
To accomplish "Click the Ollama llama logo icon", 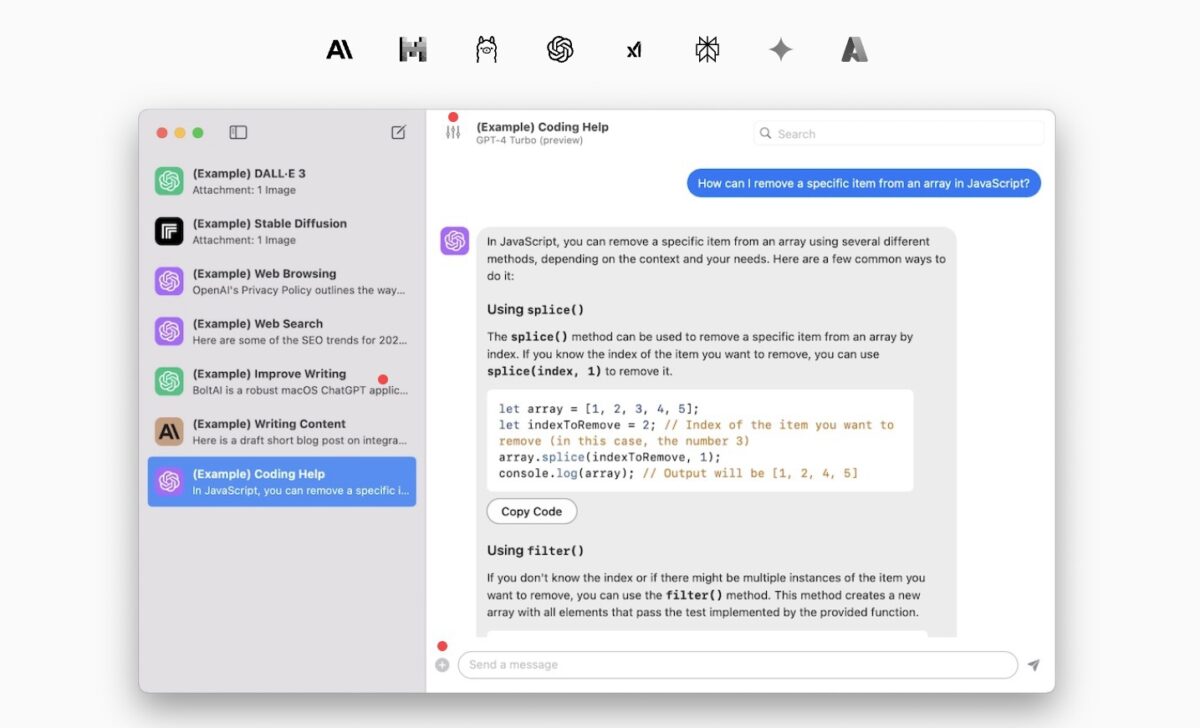I will (486, 49).
